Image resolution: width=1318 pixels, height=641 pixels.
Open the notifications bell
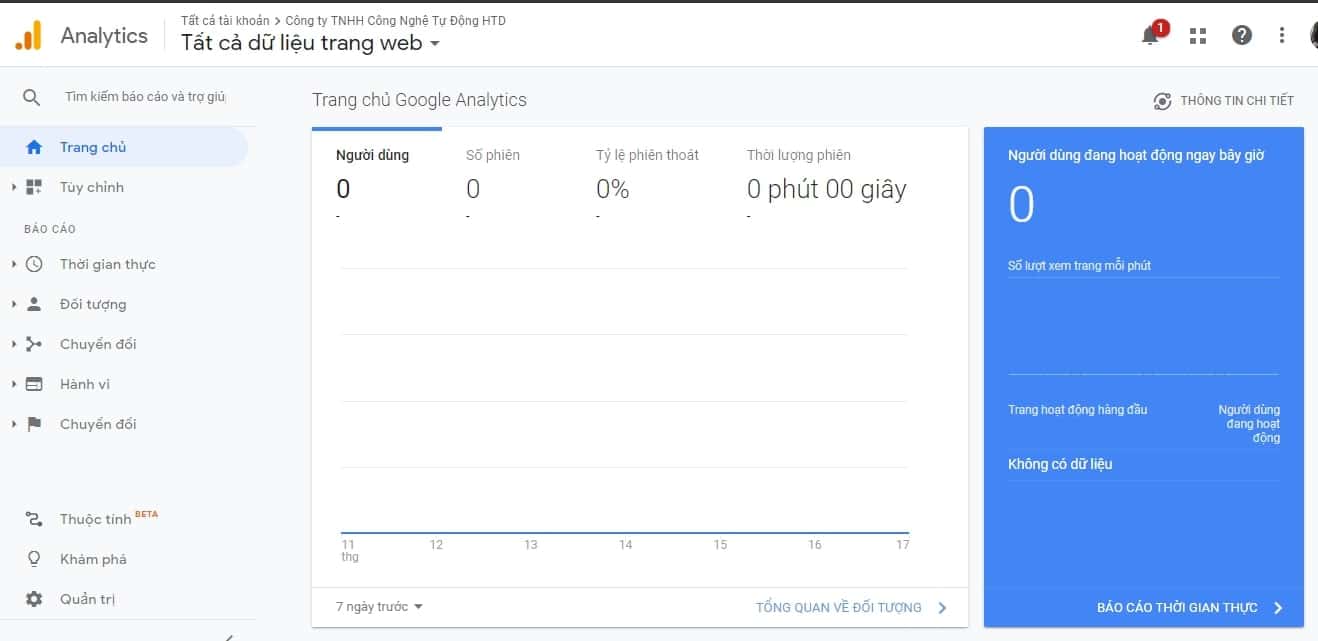1150,34
